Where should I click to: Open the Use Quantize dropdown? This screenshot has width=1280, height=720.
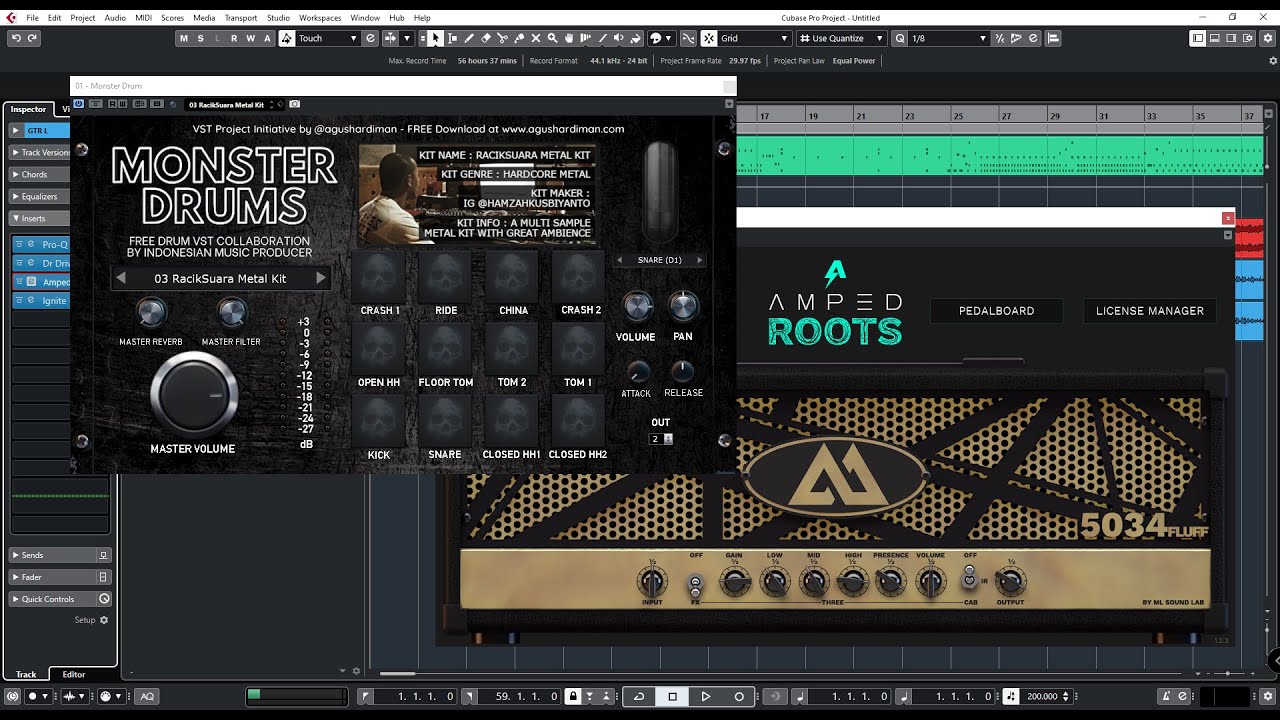(841, 38)
